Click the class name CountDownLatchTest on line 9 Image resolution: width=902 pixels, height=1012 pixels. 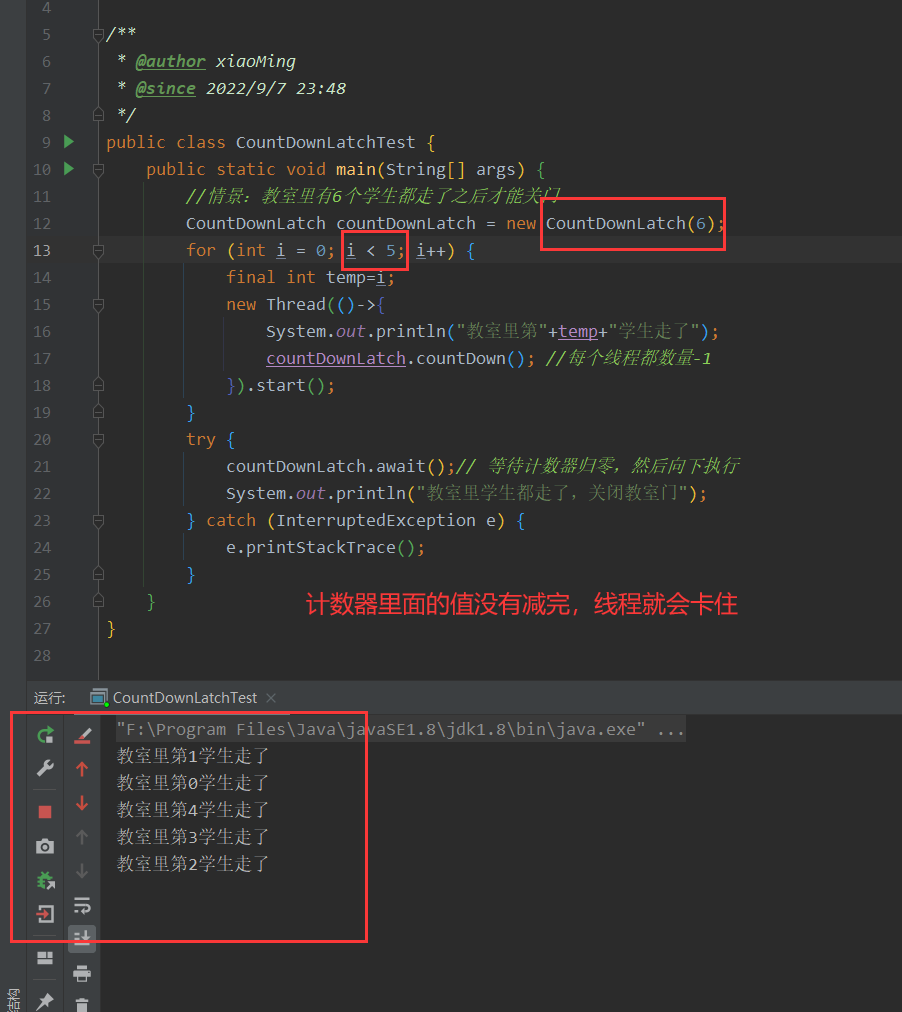[325, 142]
